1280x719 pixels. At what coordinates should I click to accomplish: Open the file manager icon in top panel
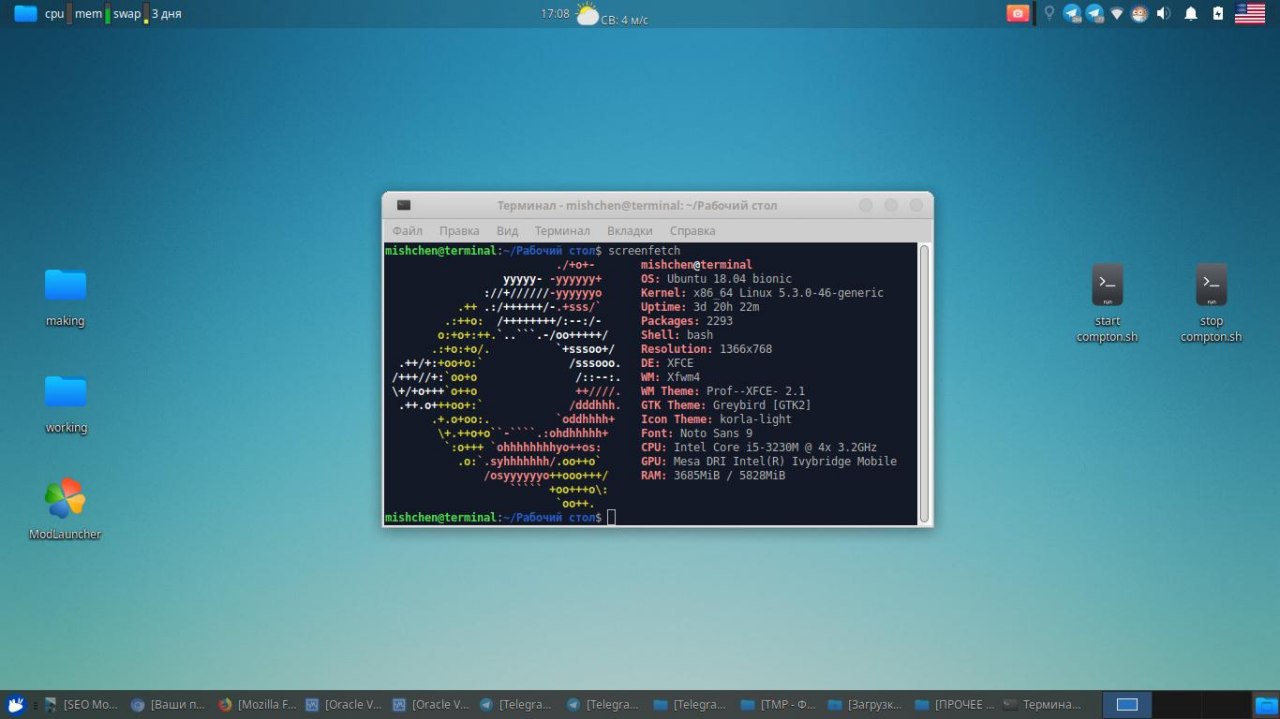point(25,14)
